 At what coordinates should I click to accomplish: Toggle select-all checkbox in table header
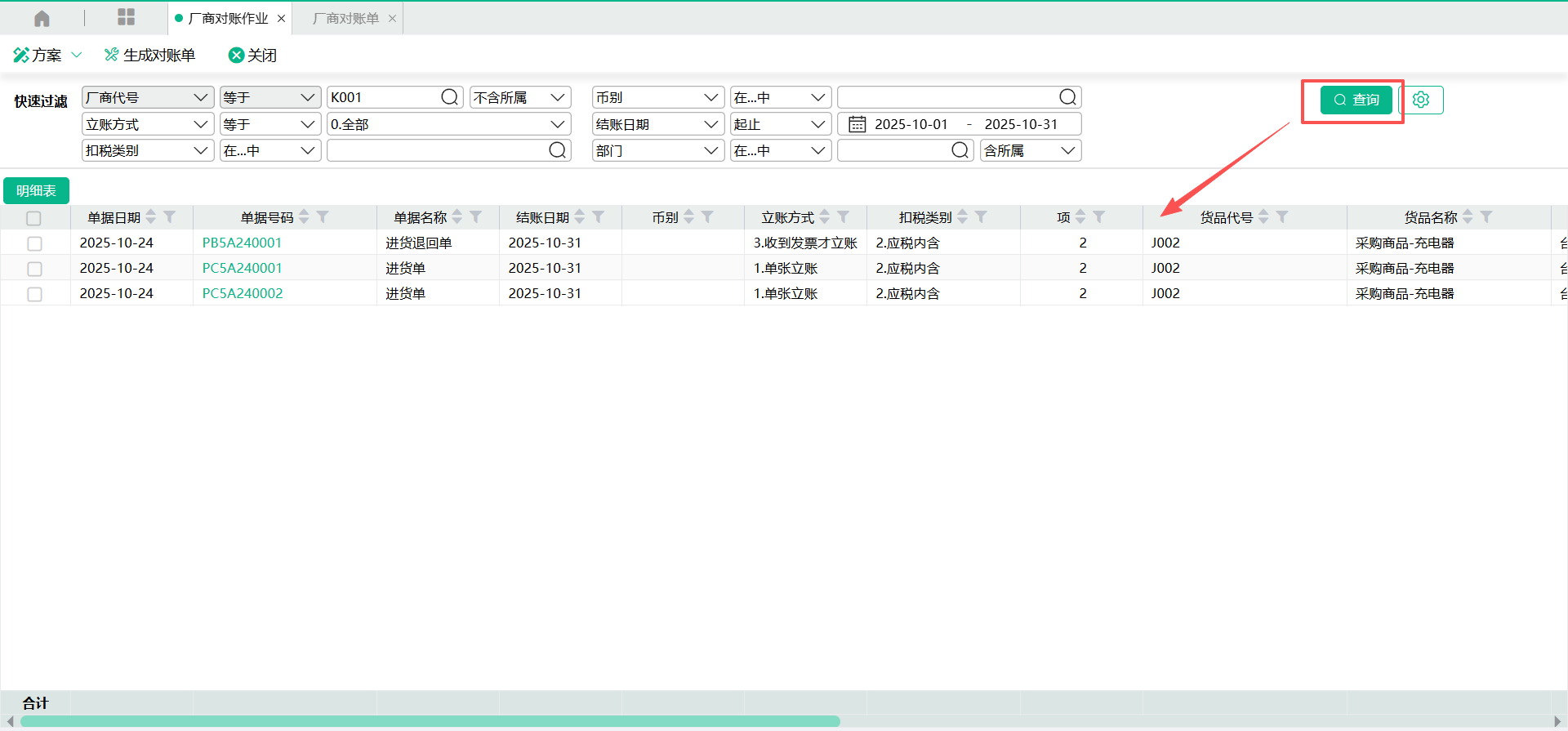pos(33,218)
